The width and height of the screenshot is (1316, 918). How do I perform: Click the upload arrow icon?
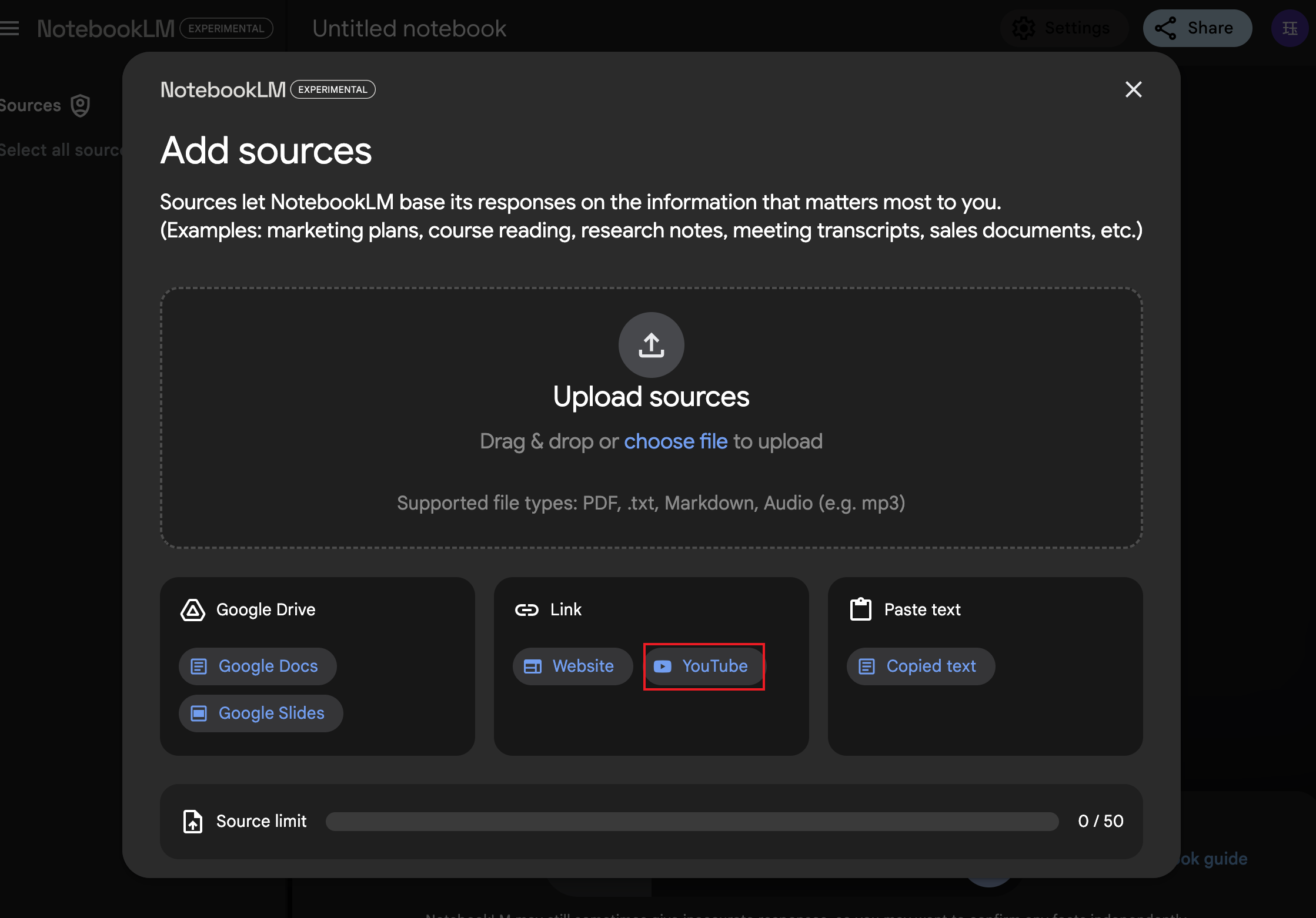pos(651,345)
